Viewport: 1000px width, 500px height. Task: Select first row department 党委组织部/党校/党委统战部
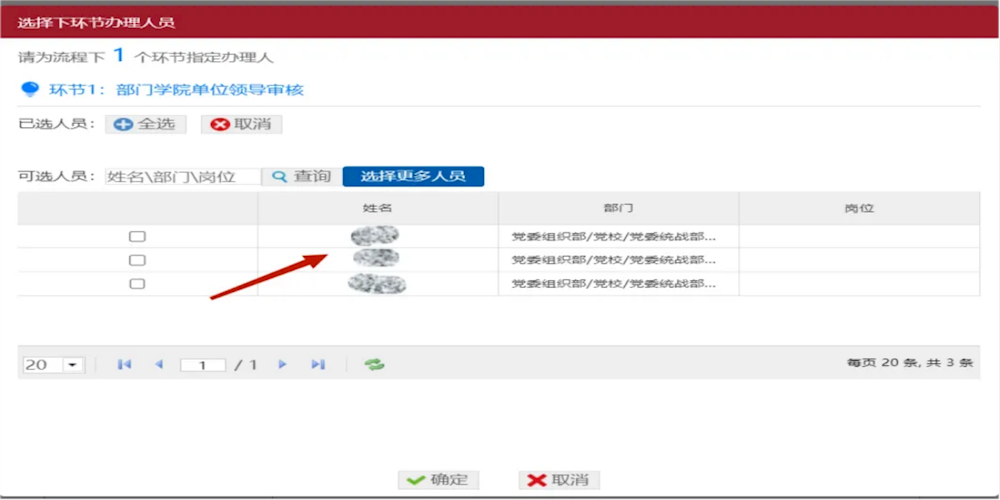pyautogui.click(x=614, y=237)
